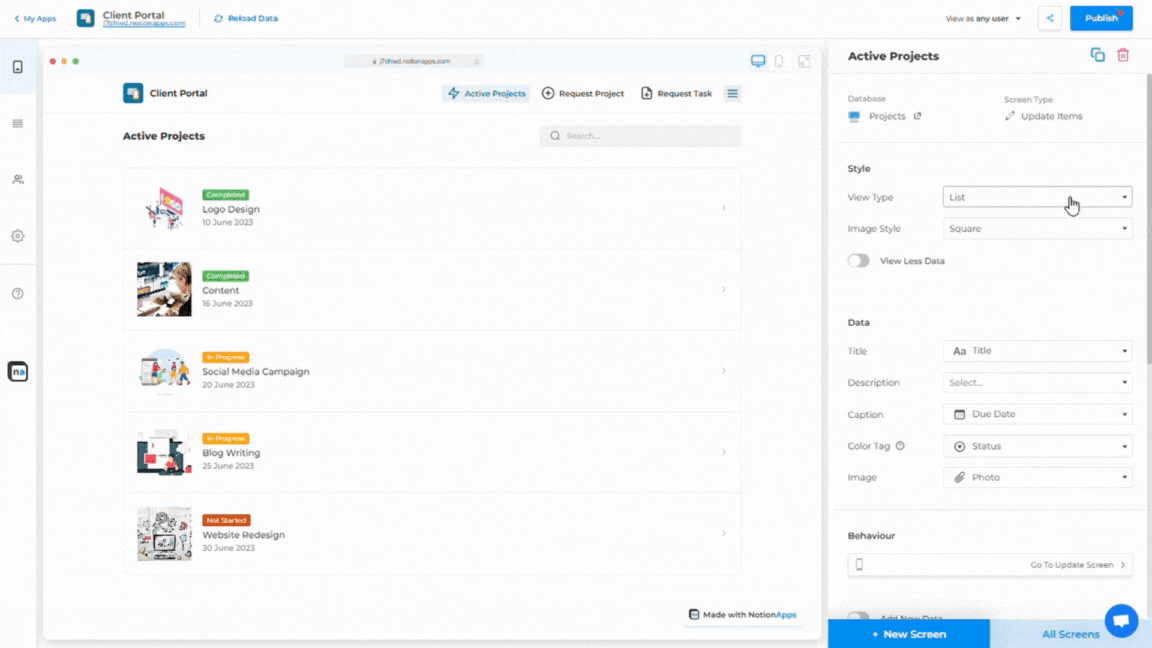Open the screens icon in left sidebar
The image size is (1152, 648).
18,67
